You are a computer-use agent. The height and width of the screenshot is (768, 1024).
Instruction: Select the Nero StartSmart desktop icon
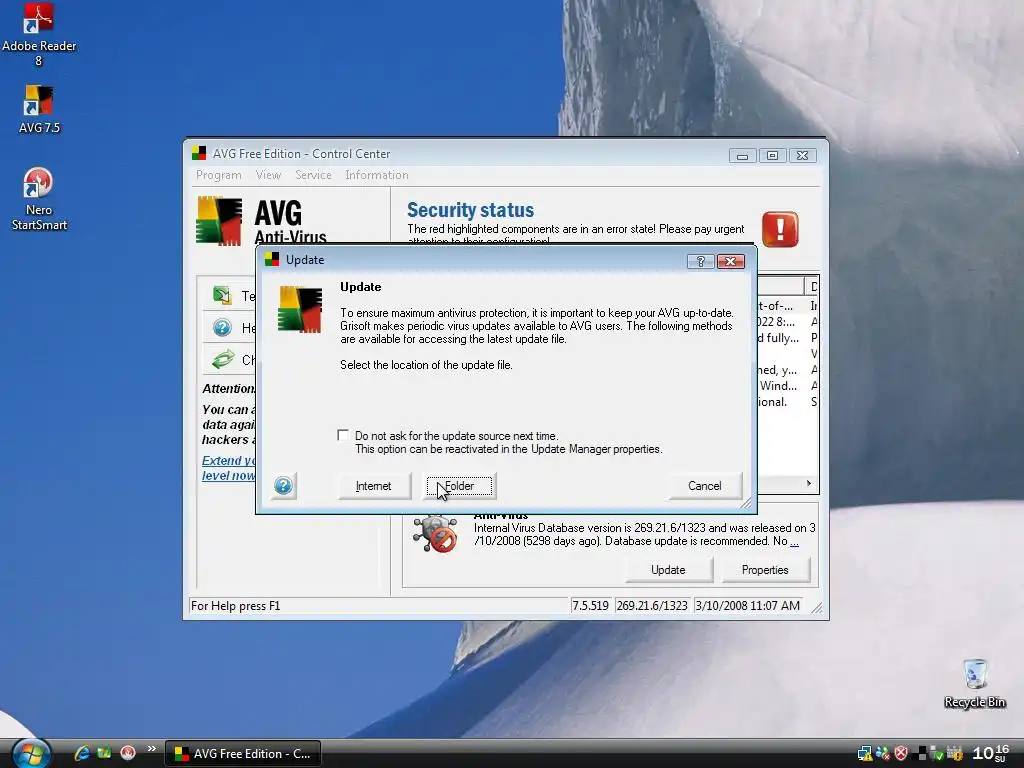tap(39, 199)
